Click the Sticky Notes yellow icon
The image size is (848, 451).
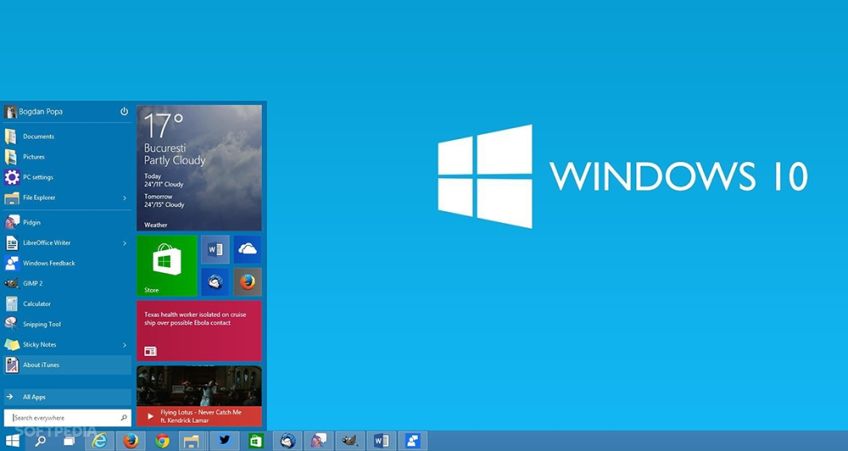12,344
